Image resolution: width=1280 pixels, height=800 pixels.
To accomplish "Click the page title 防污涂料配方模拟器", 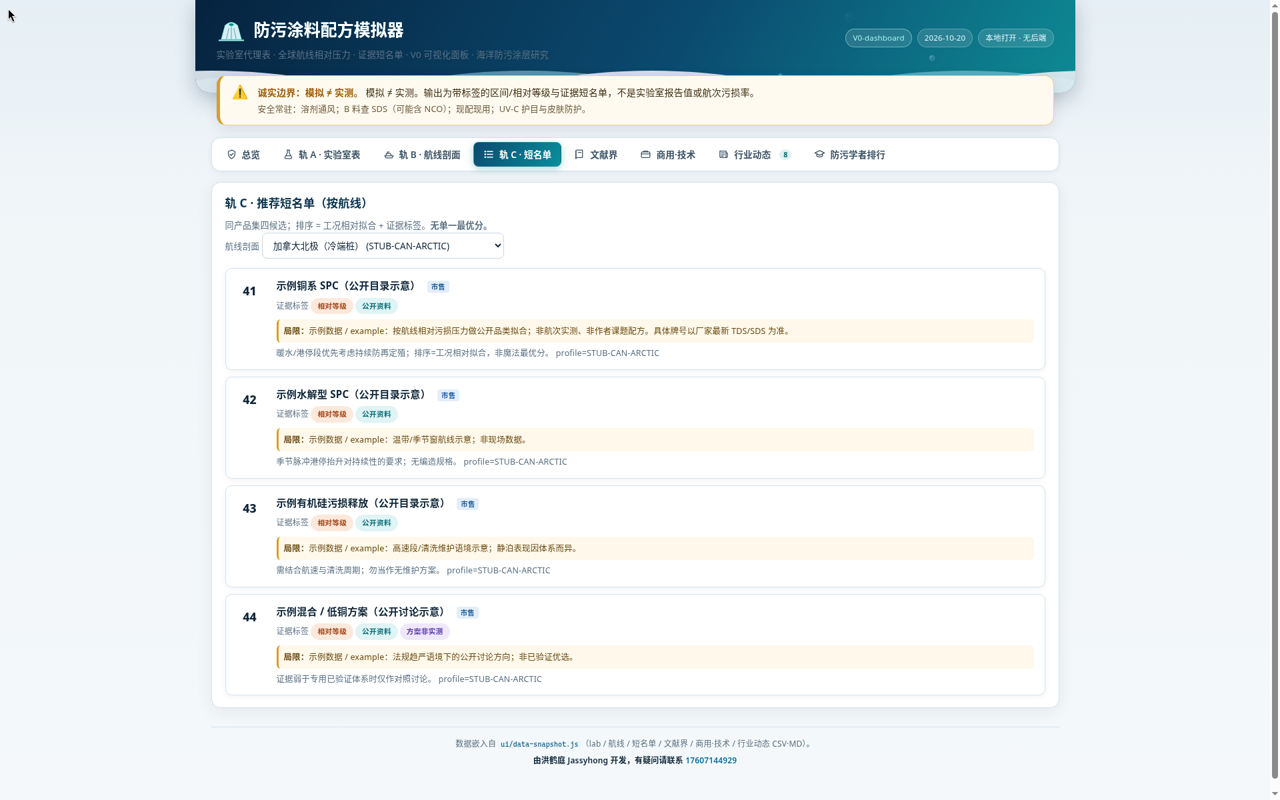I will pyautogui.click(x=328, y=31).
